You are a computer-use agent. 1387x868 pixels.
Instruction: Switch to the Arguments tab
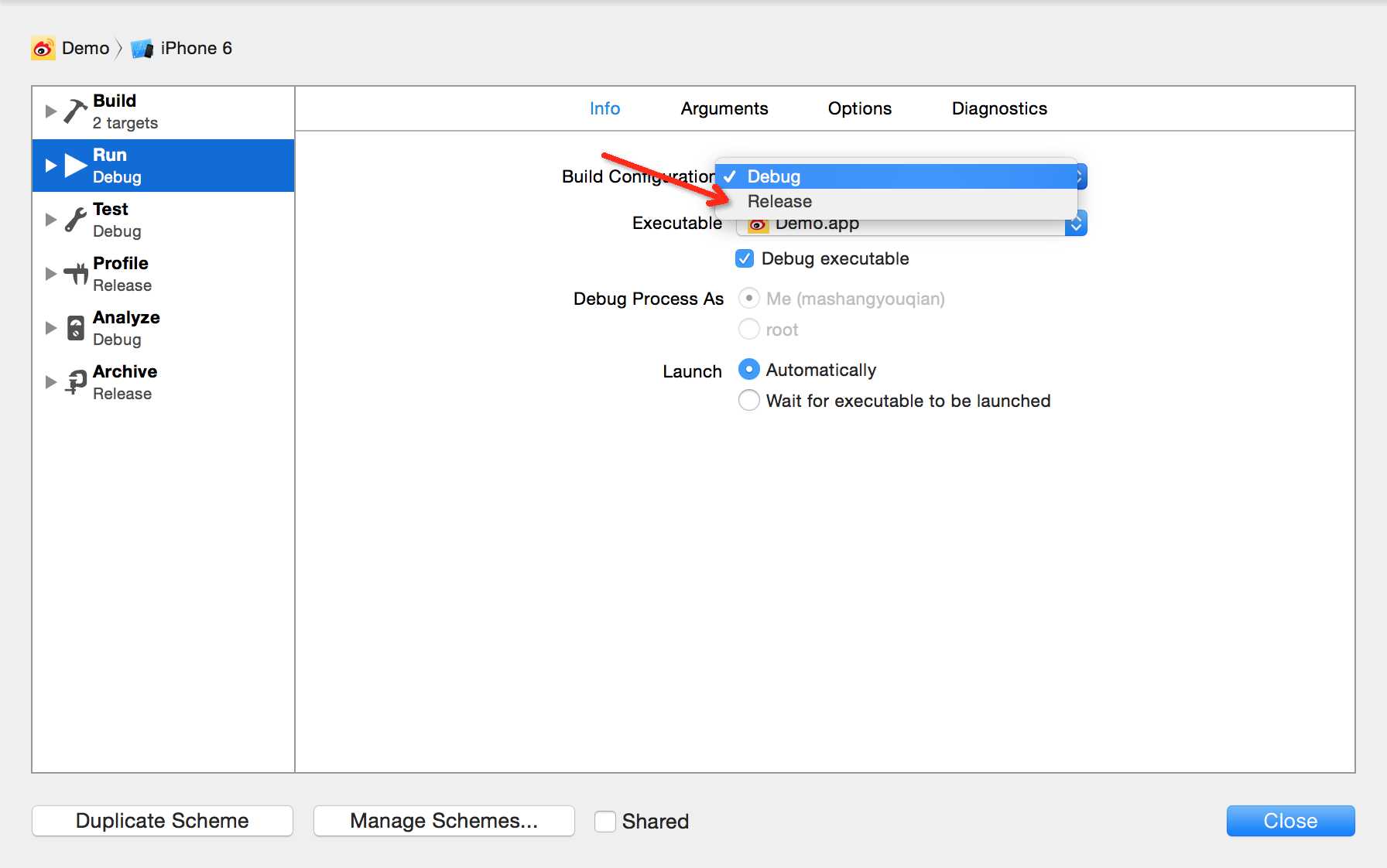[x=724, y=109]
